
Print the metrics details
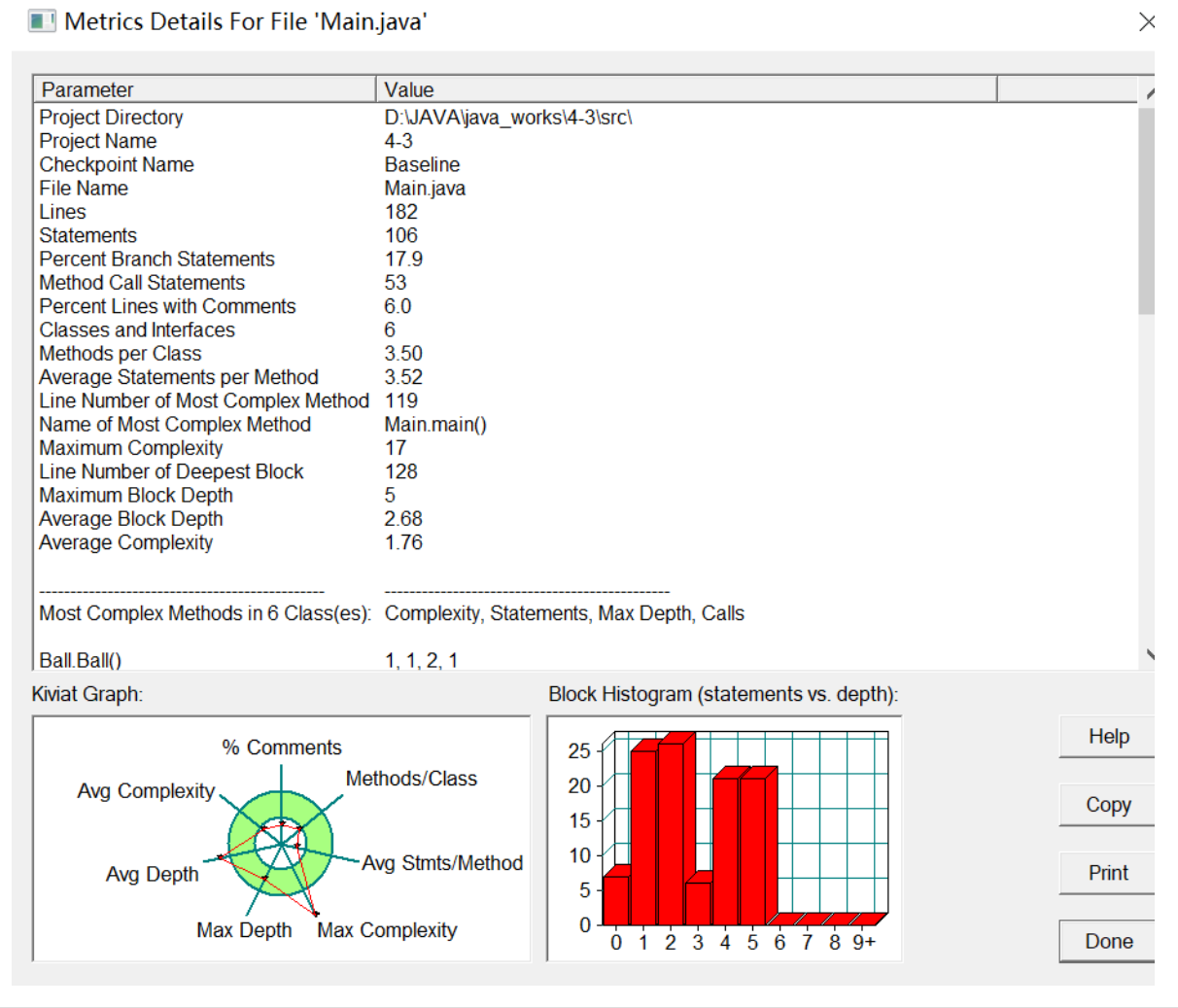pyautogui.click(x=1107, y=873)
